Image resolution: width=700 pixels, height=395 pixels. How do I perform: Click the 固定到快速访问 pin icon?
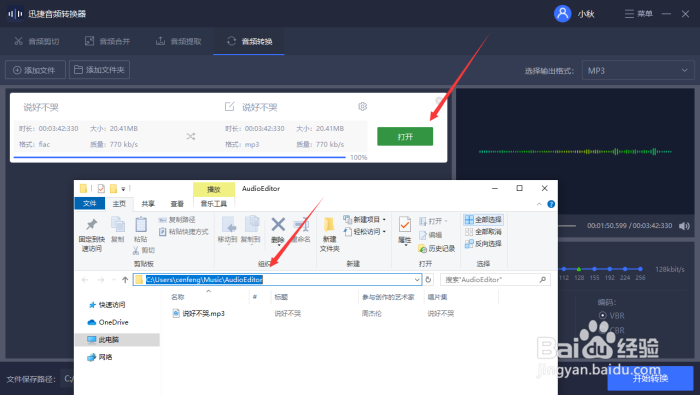point(92,225)
